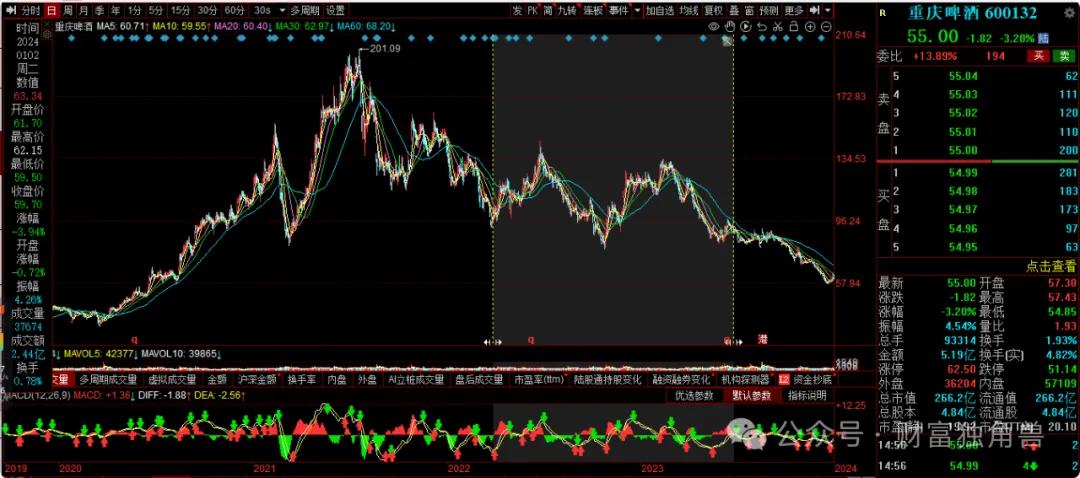This screenshot has height=478, width=1080.
Task: Open the dropdown arrow next to 事件
Action: [636, 10]
